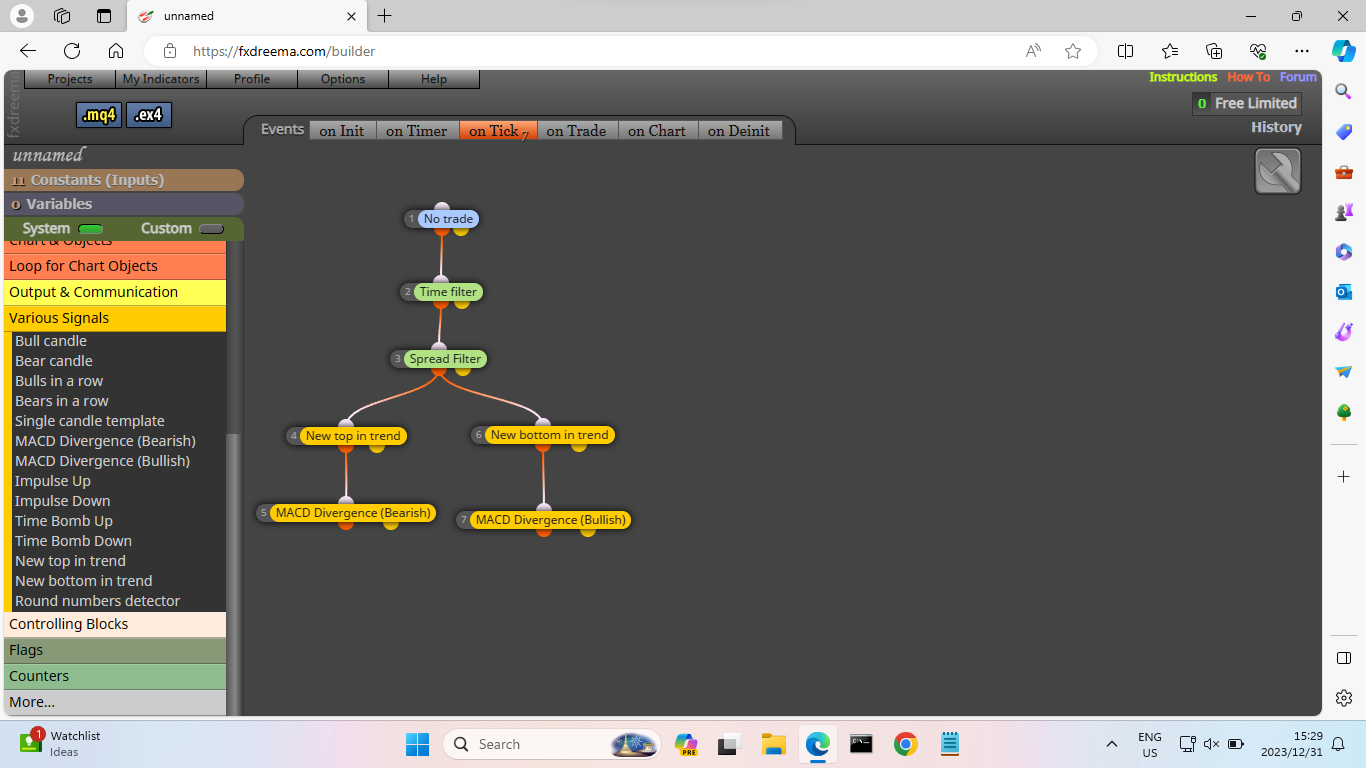Open Edge Games chess sidebar icon
This screenshot has width=1366, height=768.
coord(1344,212)
